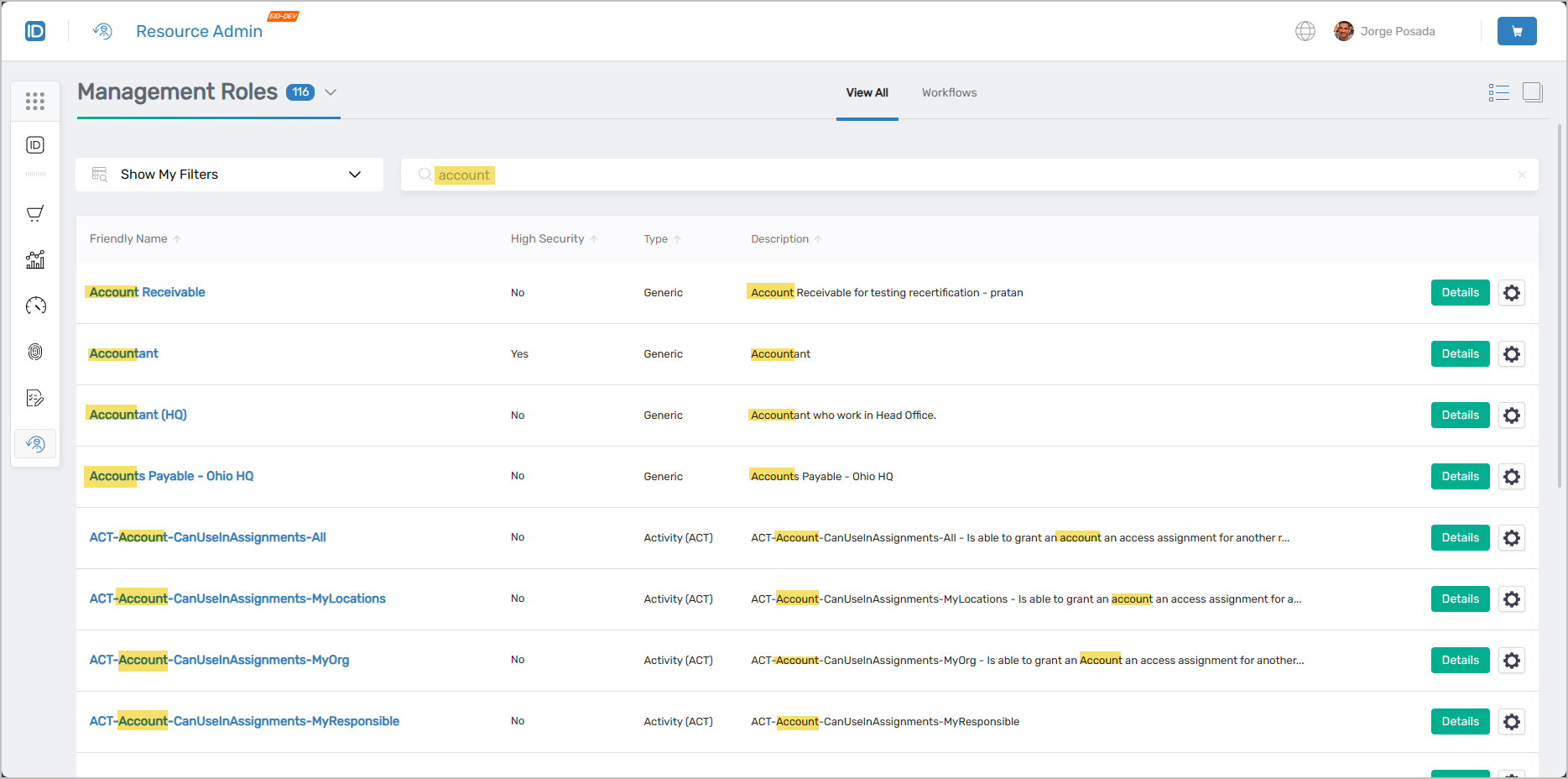Toggle ascending sort on High Security column

click(596, 238)
